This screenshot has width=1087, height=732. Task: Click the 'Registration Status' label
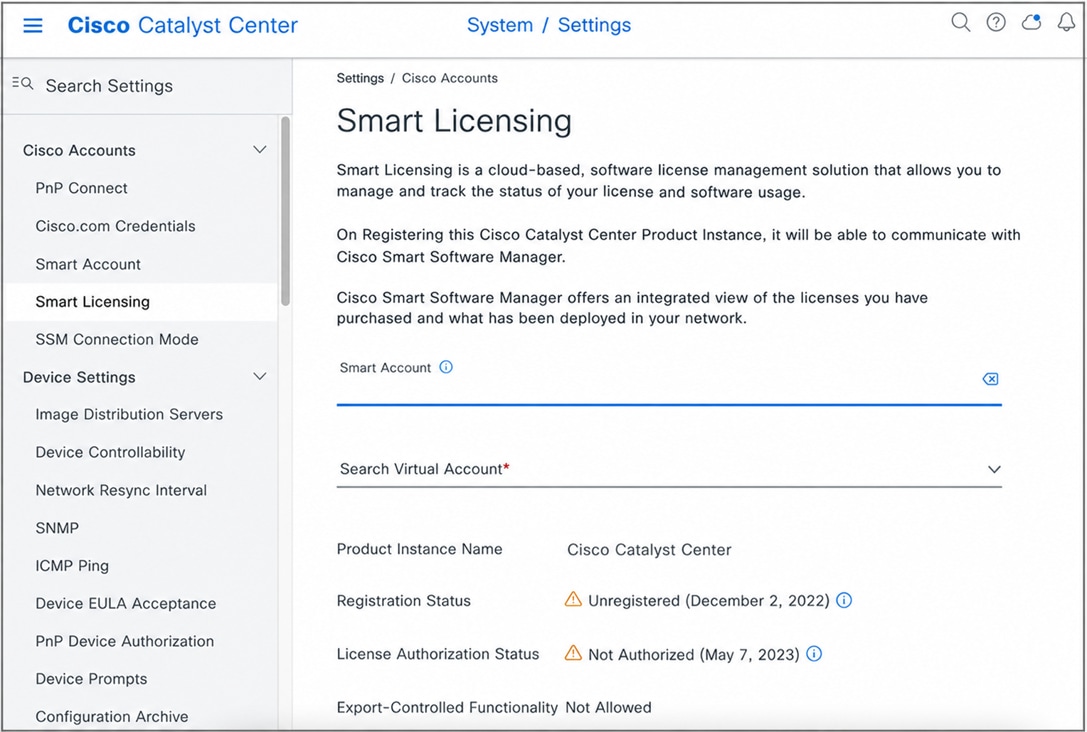pyautogui.click(x=403, y=601)
